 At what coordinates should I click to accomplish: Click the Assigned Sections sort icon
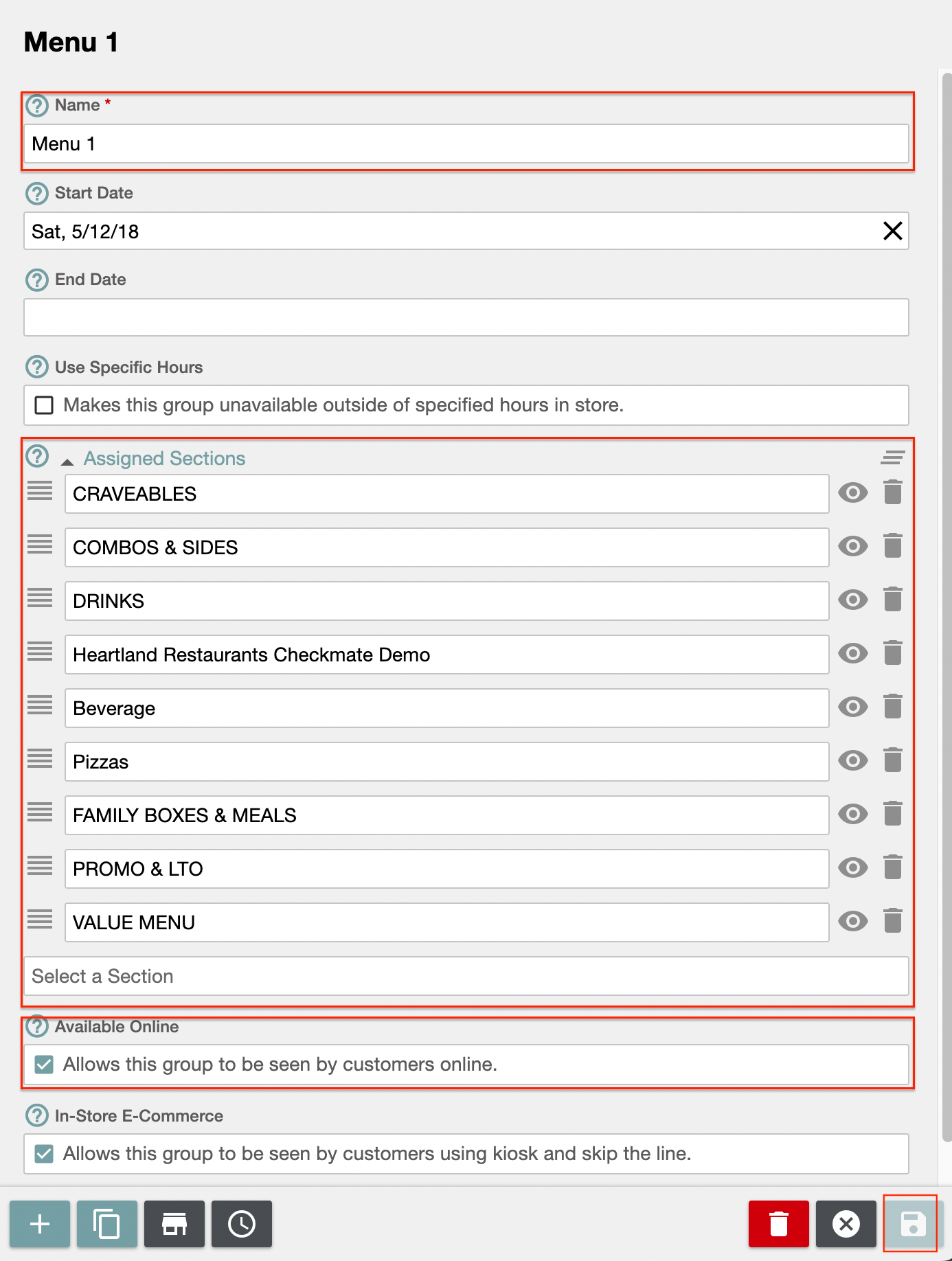[x=892, y=457]
